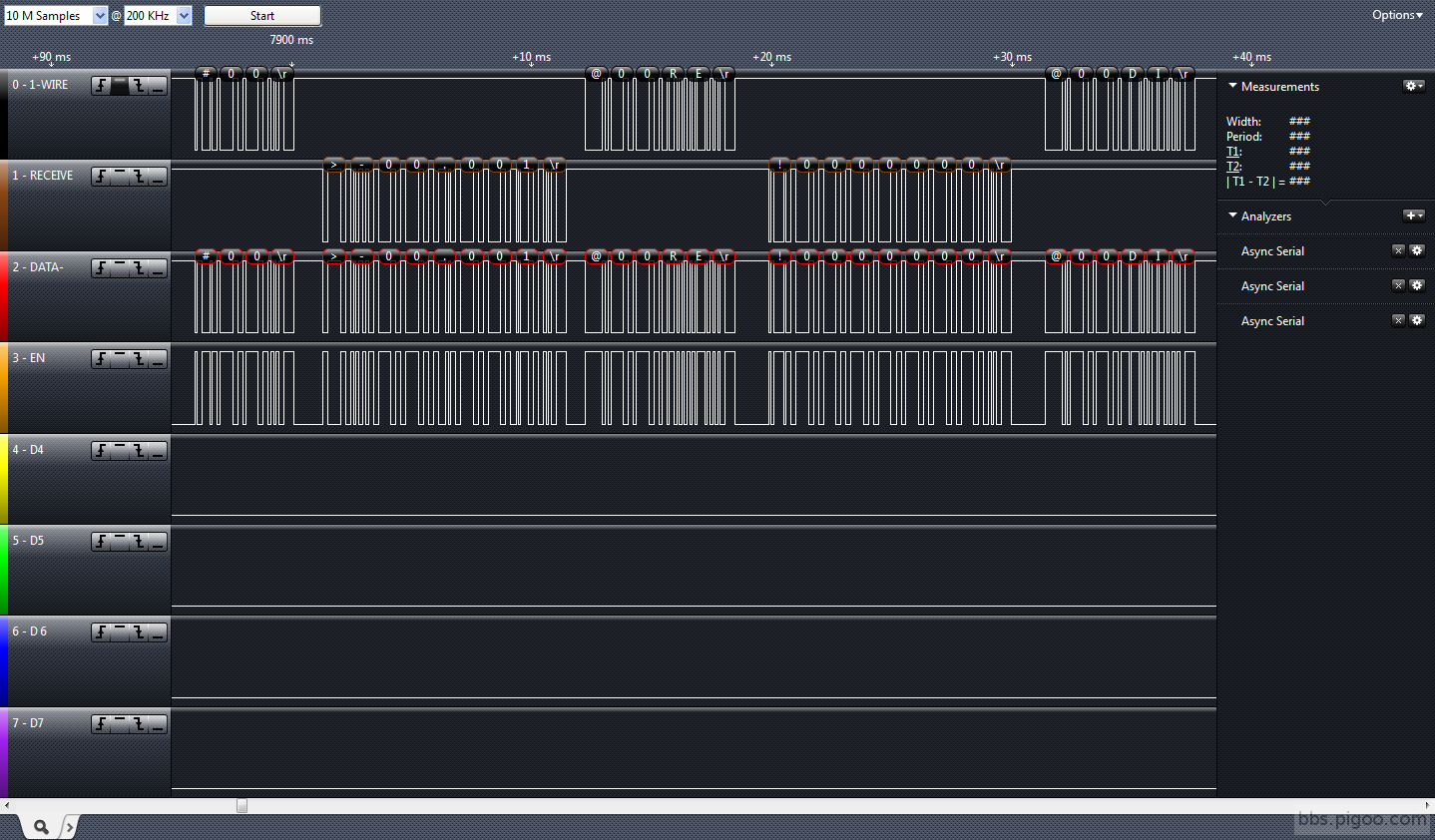Set falling edge trigger on 1 - RECEIVE
The image size is (1435, 840).
coord(139,177)
